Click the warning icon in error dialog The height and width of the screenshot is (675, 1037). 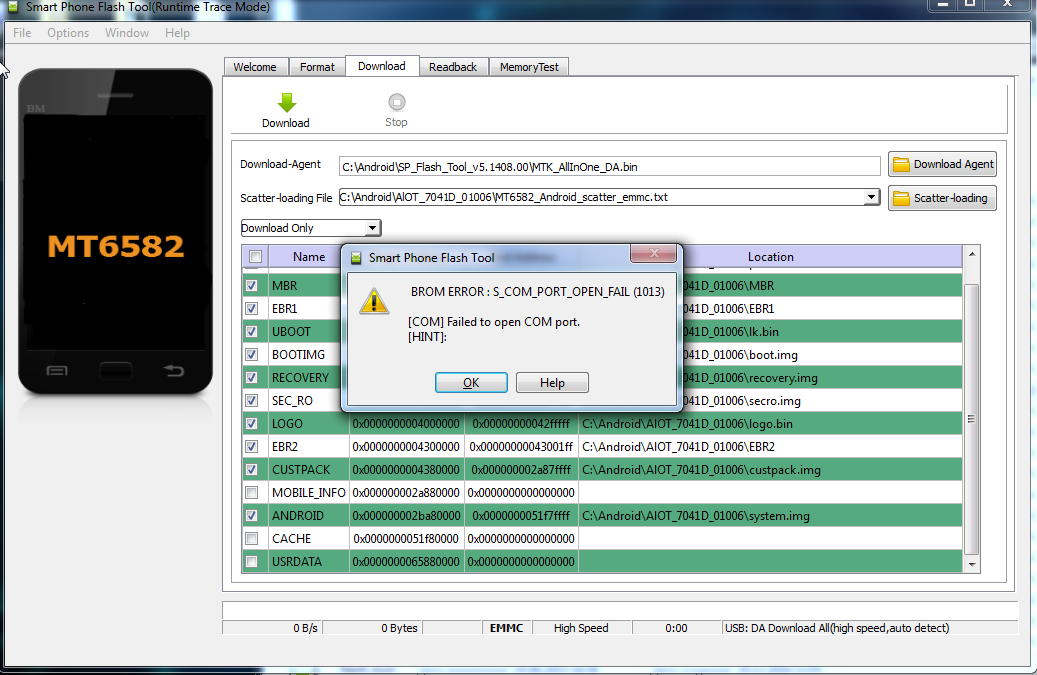[x=374, y=301]
